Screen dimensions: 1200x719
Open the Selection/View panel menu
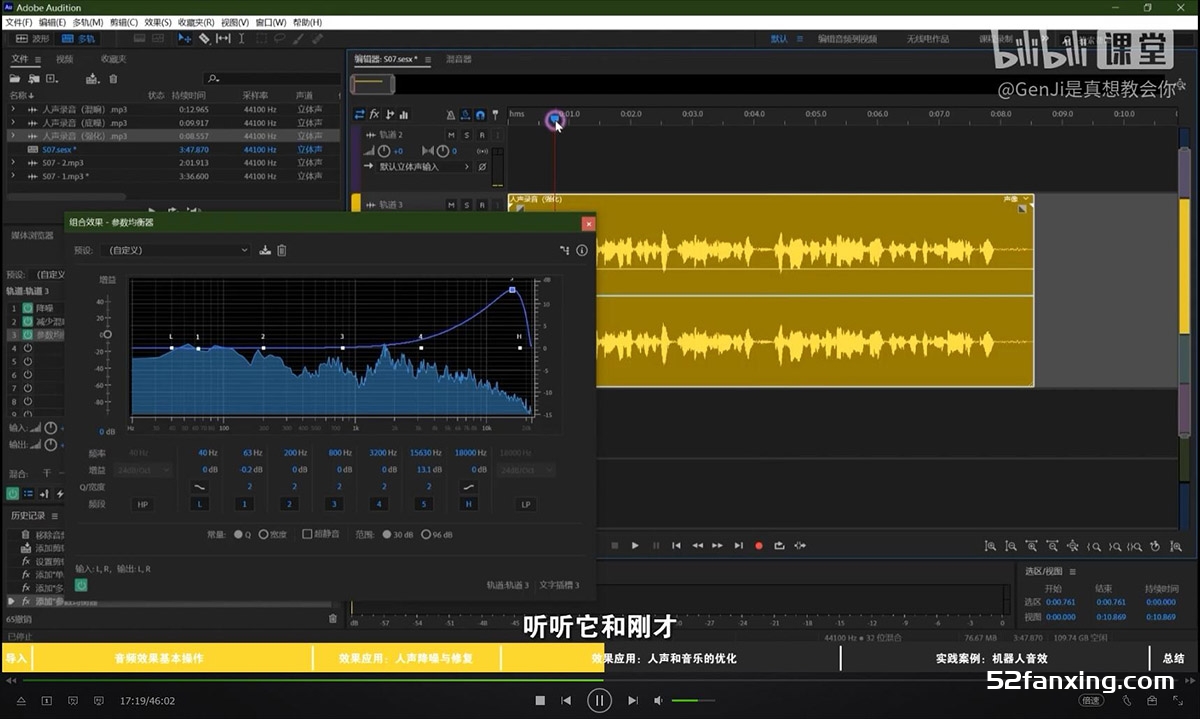1072,572
